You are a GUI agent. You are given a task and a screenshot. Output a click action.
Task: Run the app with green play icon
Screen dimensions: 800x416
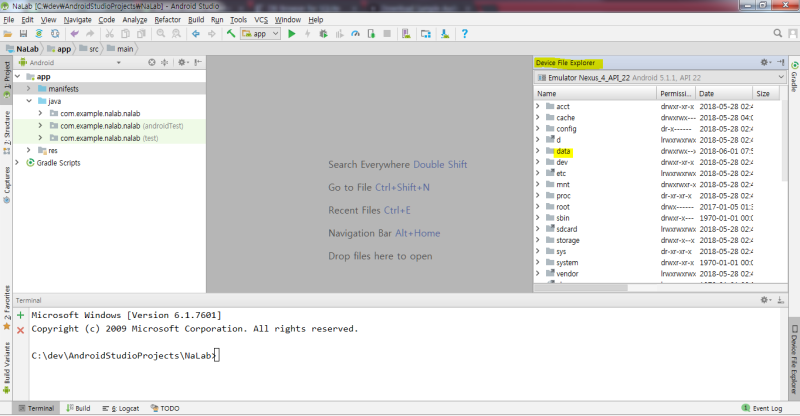coord(291,34)
